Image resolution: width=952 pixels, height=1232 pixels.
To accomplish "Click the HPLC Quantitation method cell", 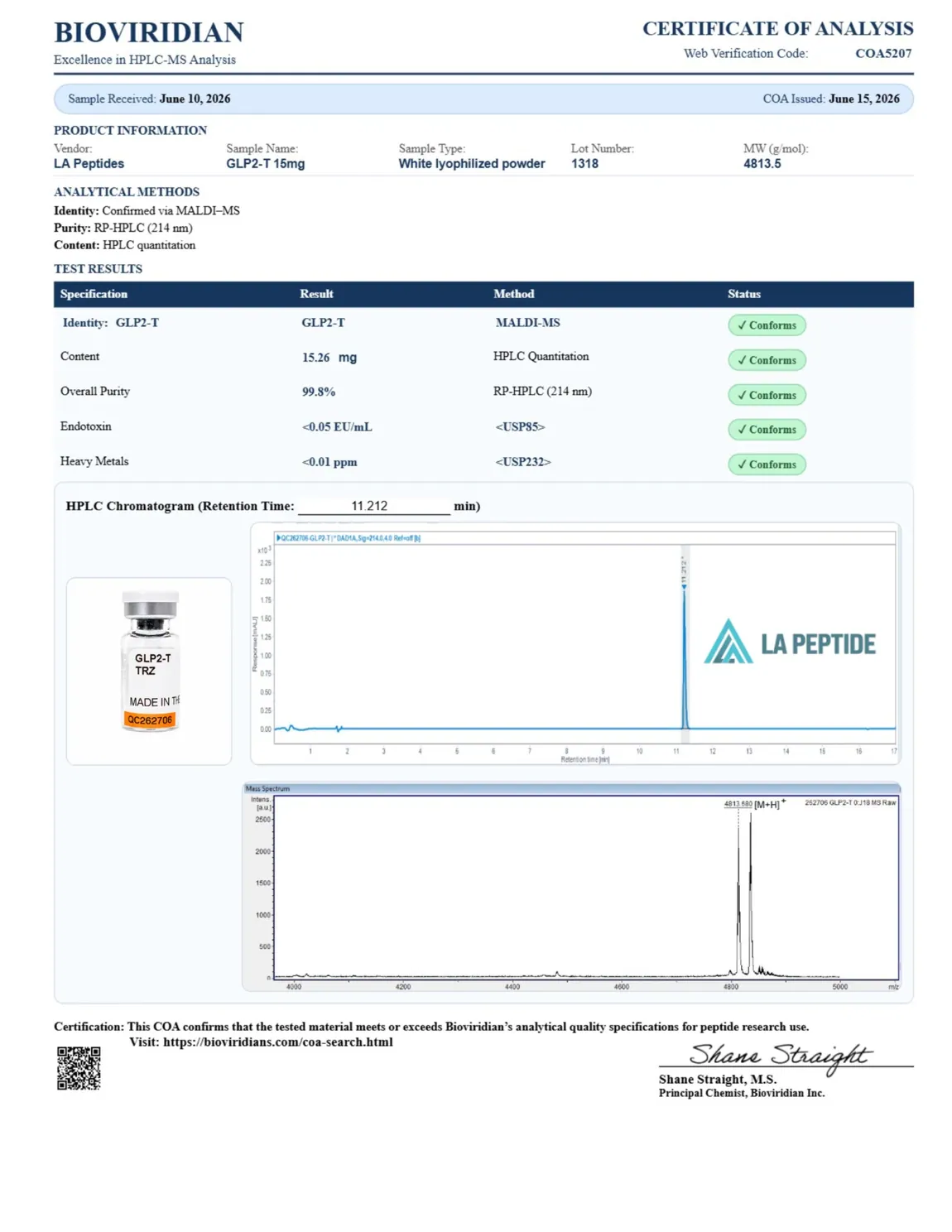I will pos(541,357).
